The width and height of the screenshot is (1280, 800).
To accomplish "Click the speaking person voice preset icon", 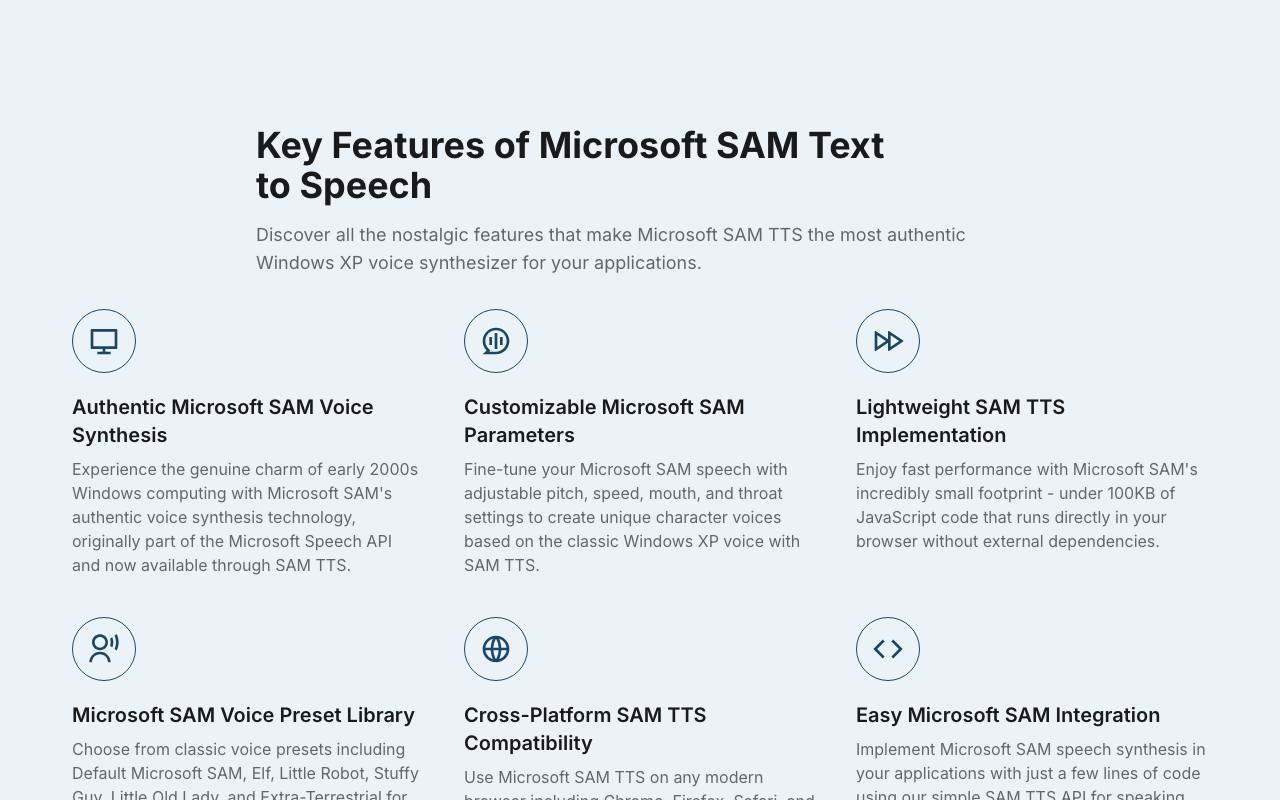I will coord(104,649).
